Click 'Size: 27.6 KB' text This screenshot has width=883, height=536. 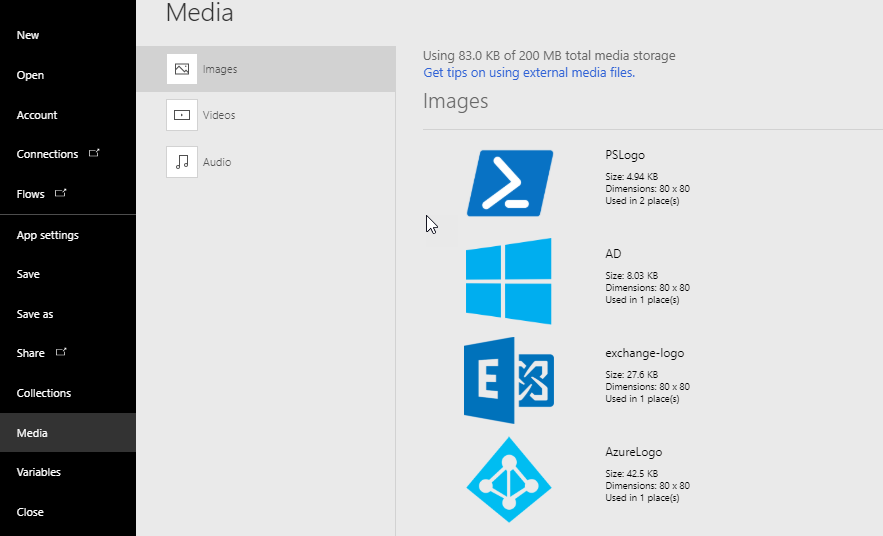click(x=631, y=375)
